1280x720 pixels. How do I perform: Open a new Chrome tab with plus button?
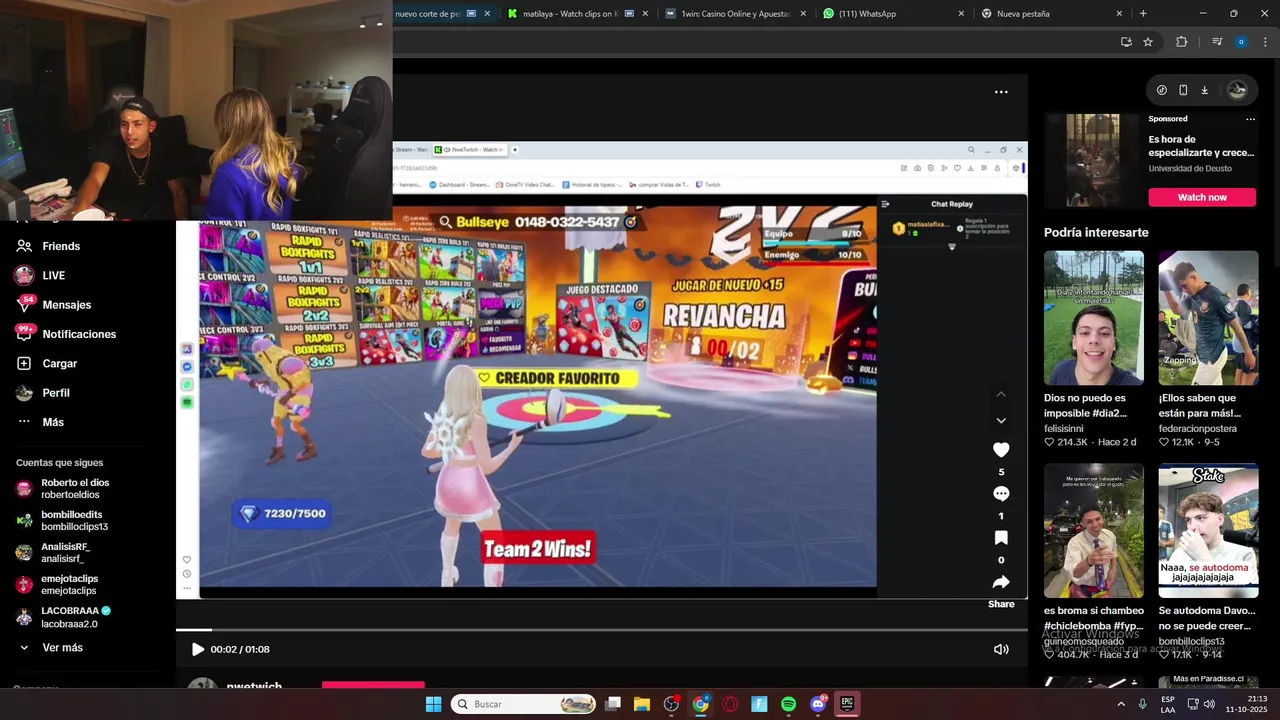1143,14
